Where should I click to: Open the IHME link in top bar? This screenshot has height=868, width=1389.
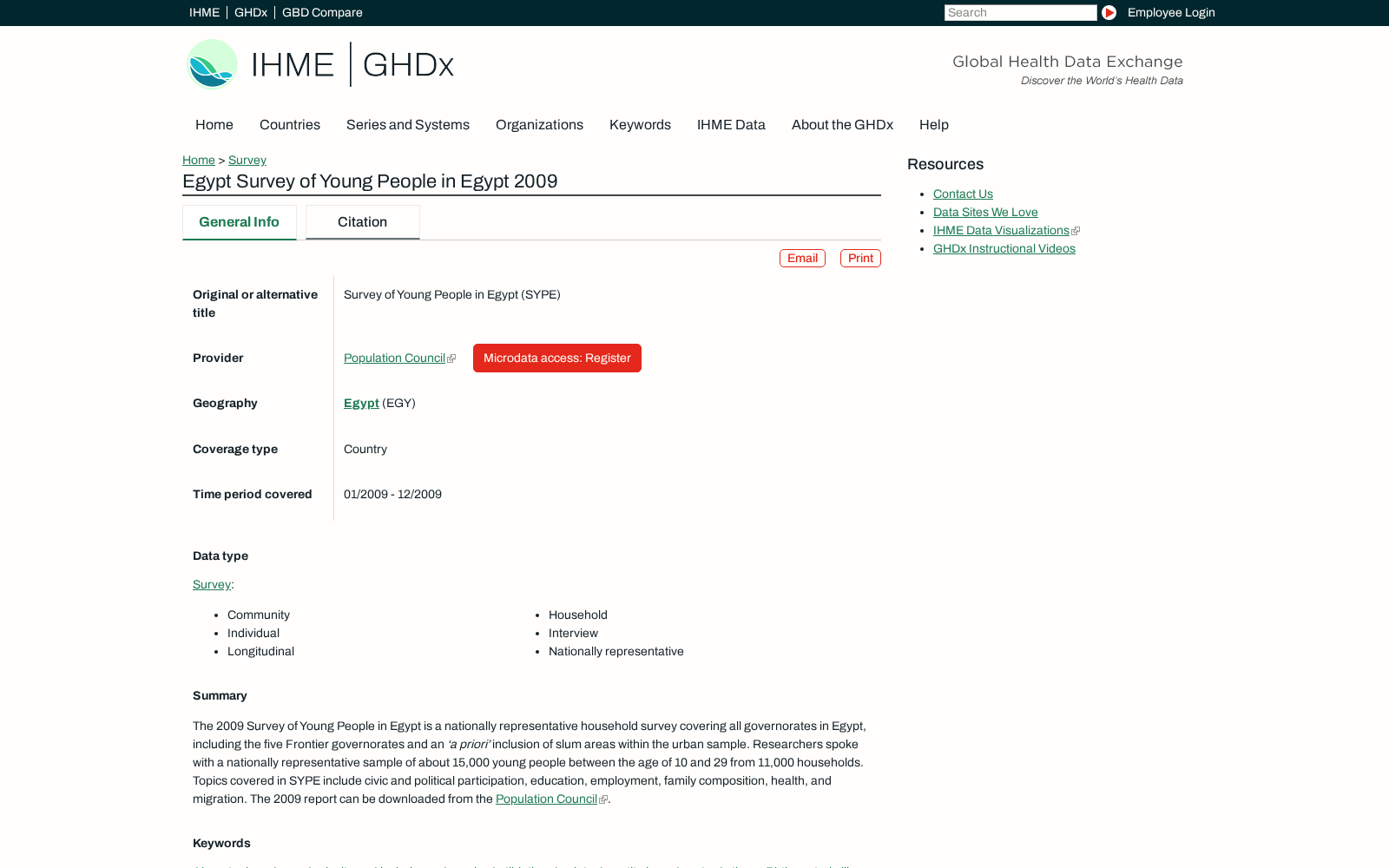coord(204,12)
